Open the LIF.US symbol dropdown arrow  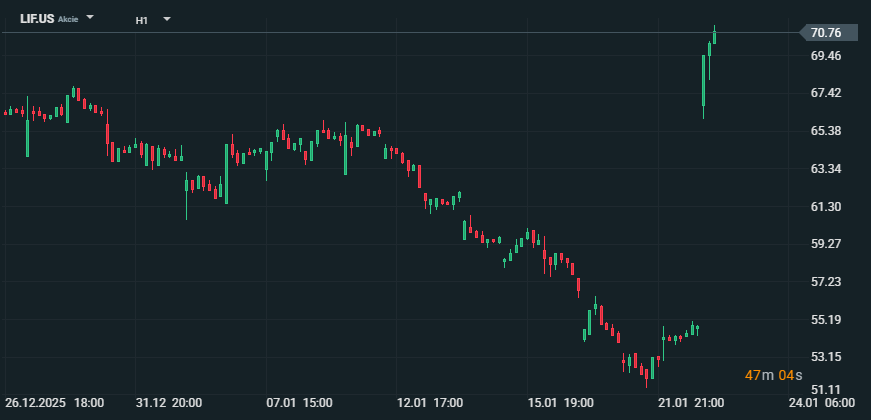coord(91,18)
